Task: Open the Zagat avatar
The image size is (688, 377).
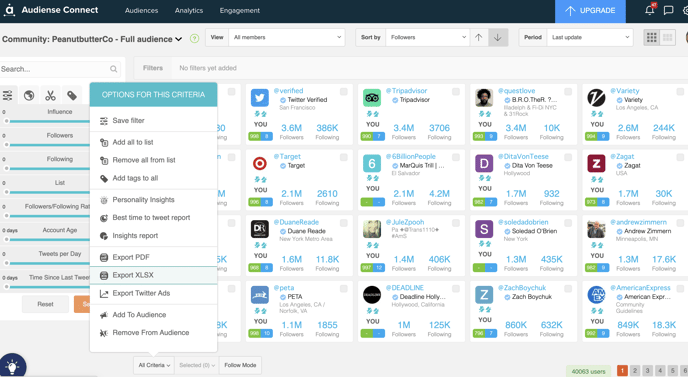Action: (596, 163)
